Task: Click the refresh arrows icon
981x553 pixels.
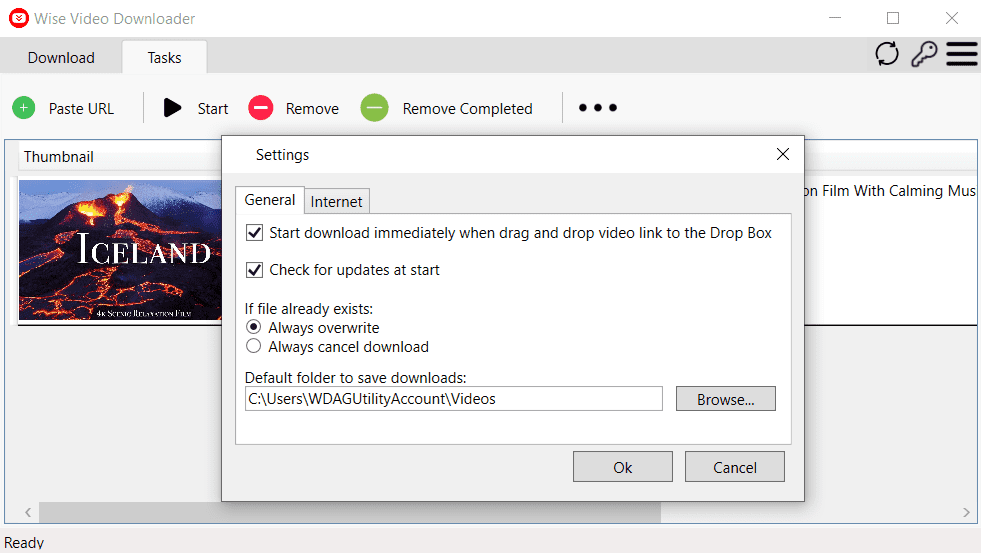Action: coord(887,54)
